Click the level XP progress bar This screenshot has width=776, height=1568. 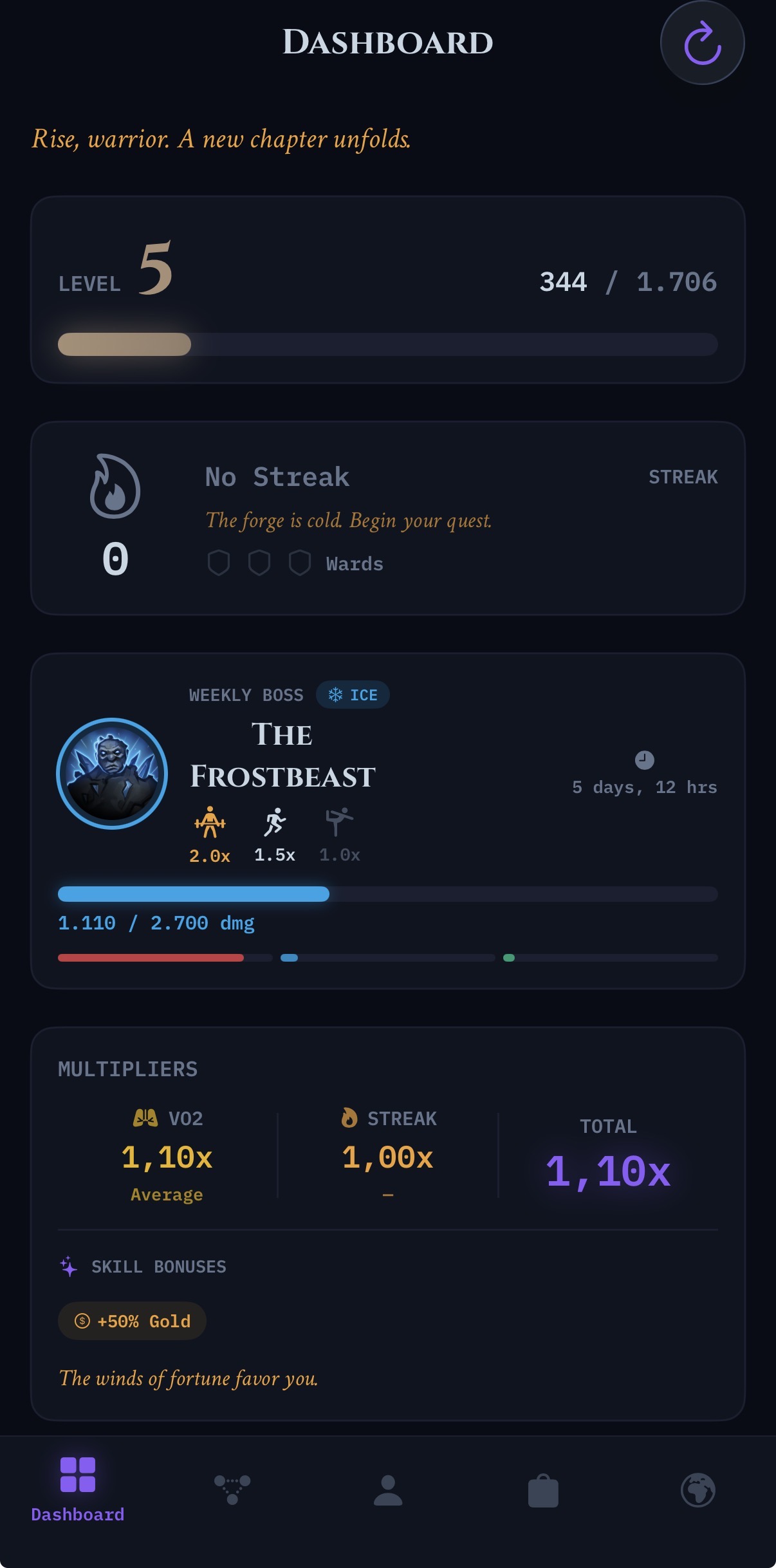[x=388, y=344]
